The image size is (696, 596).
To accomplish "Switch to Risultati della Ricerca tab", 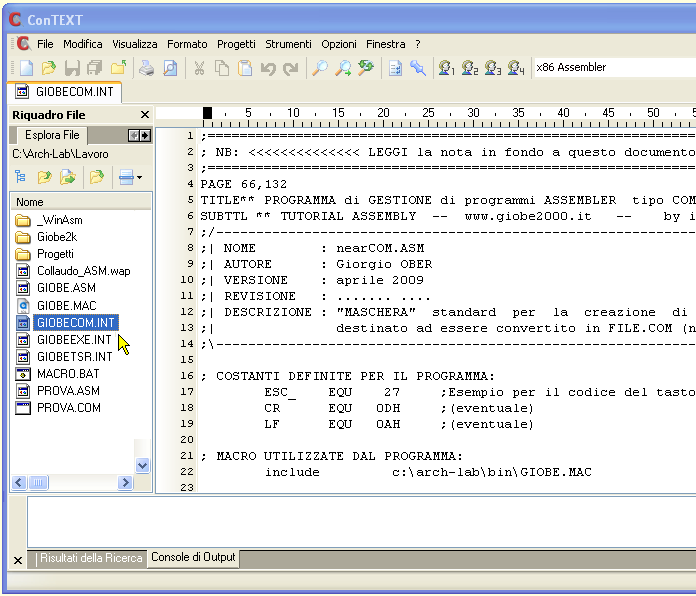I will point(91,558).
